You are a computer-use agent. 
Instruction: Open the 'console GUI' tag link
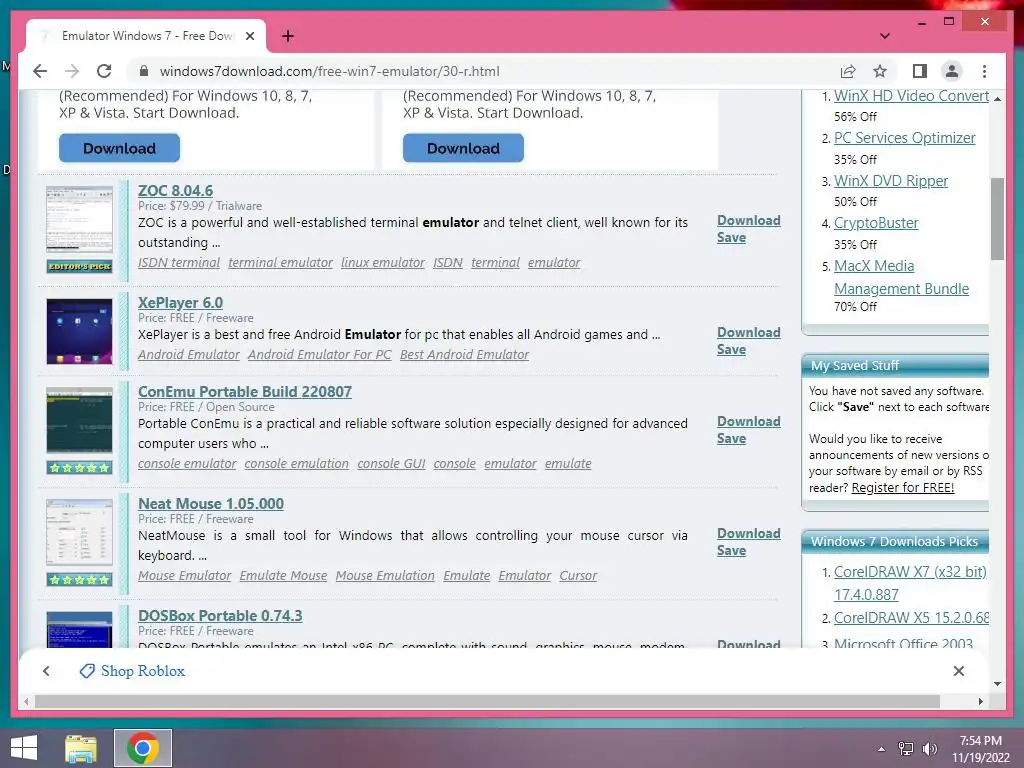click(x=391, y=464)
